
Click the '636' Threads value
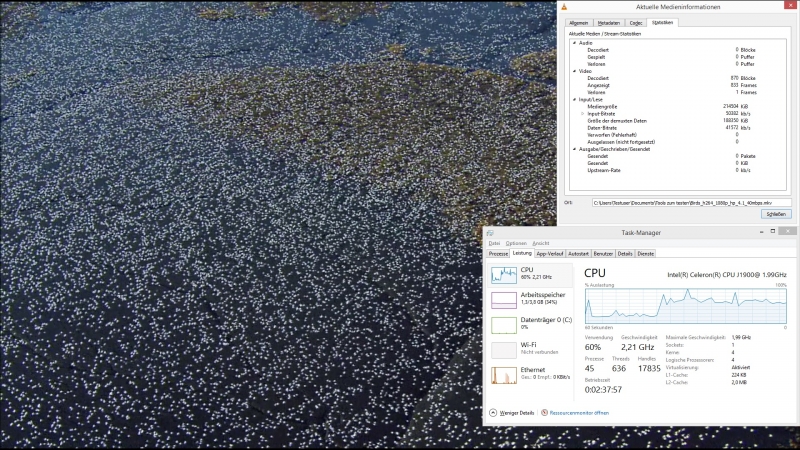pyautogui.click(x=618, y=368)
